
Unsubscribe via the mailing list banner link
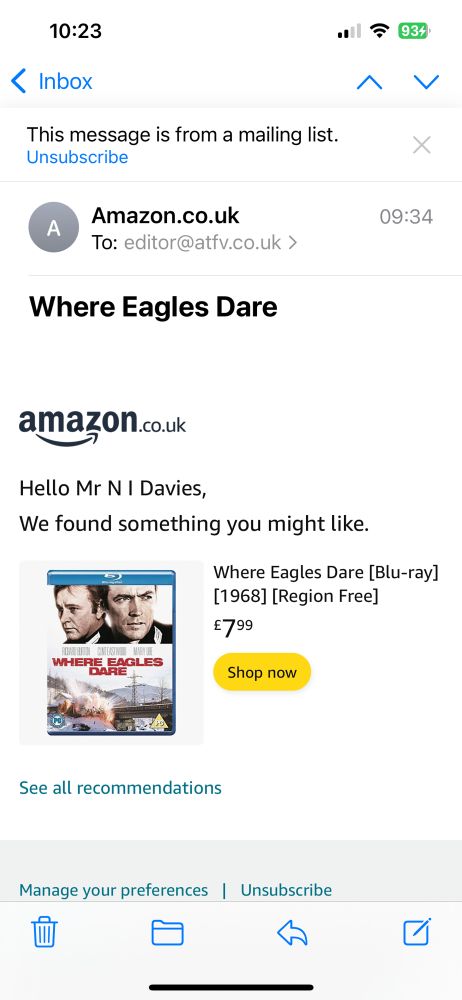77,158
